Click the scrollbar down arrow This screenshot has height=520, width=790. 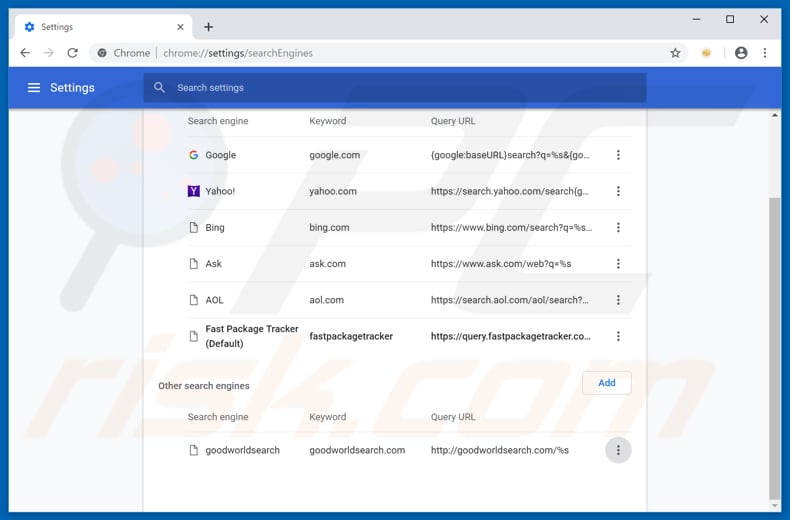click(774, 505)
